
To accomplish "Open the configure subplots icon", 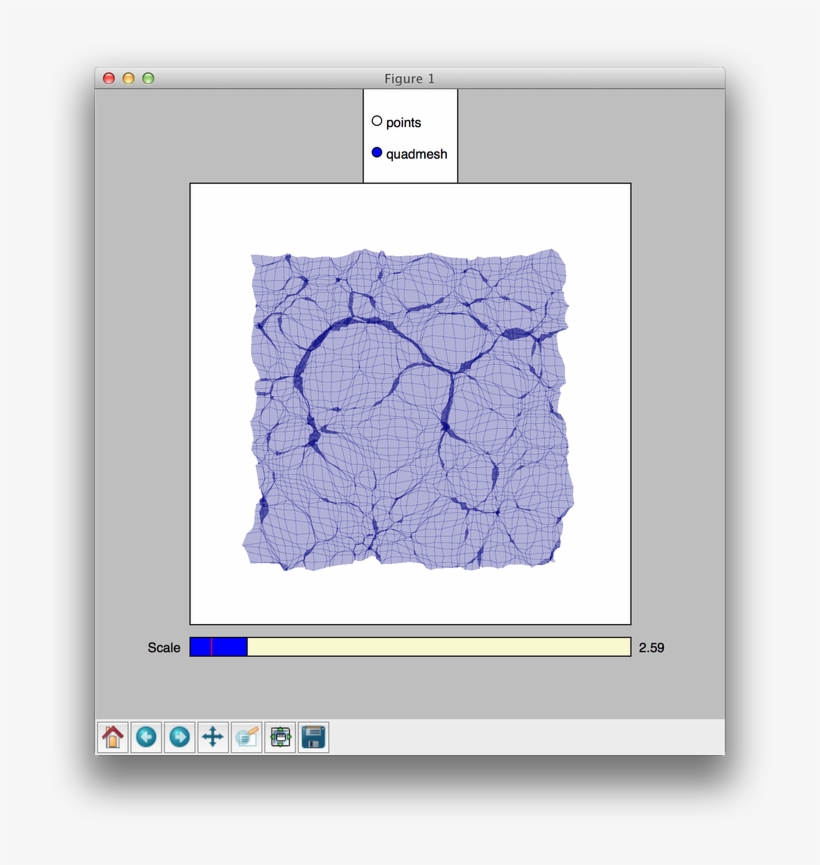I will click(x=280, y=737).
